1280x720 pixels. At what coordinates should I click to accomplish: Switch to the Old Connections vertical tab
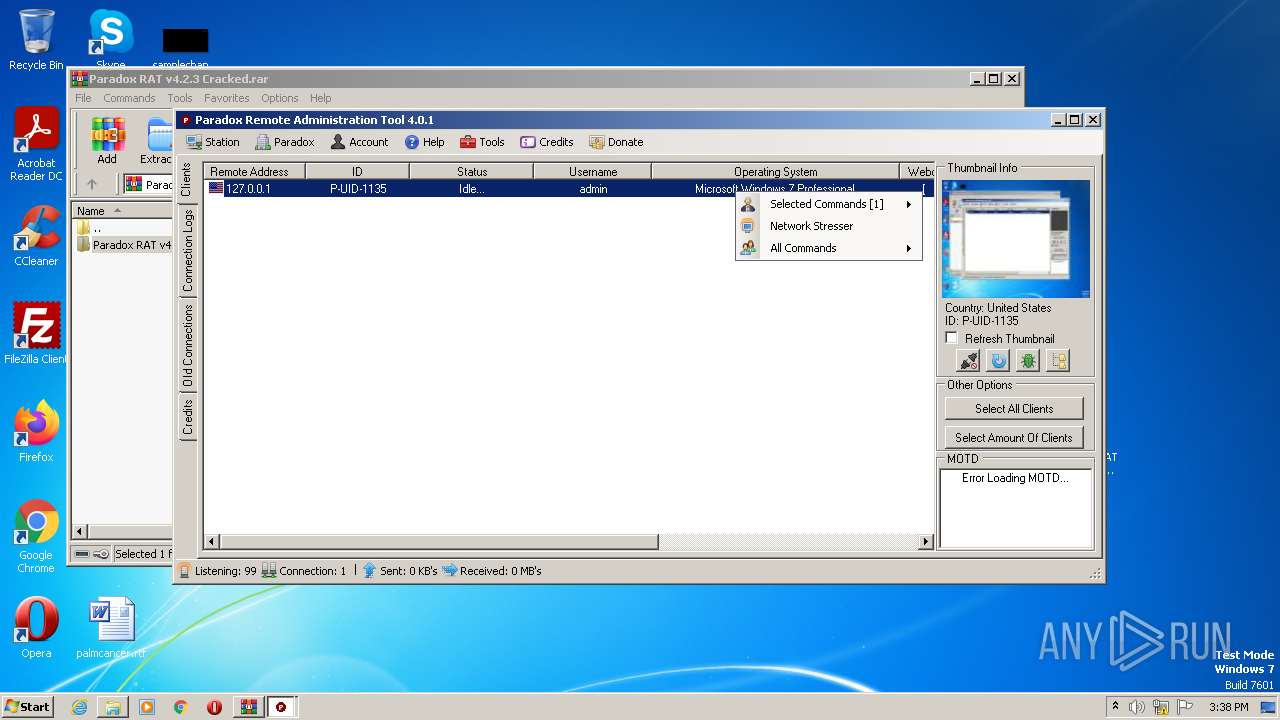tap(187, 345)
